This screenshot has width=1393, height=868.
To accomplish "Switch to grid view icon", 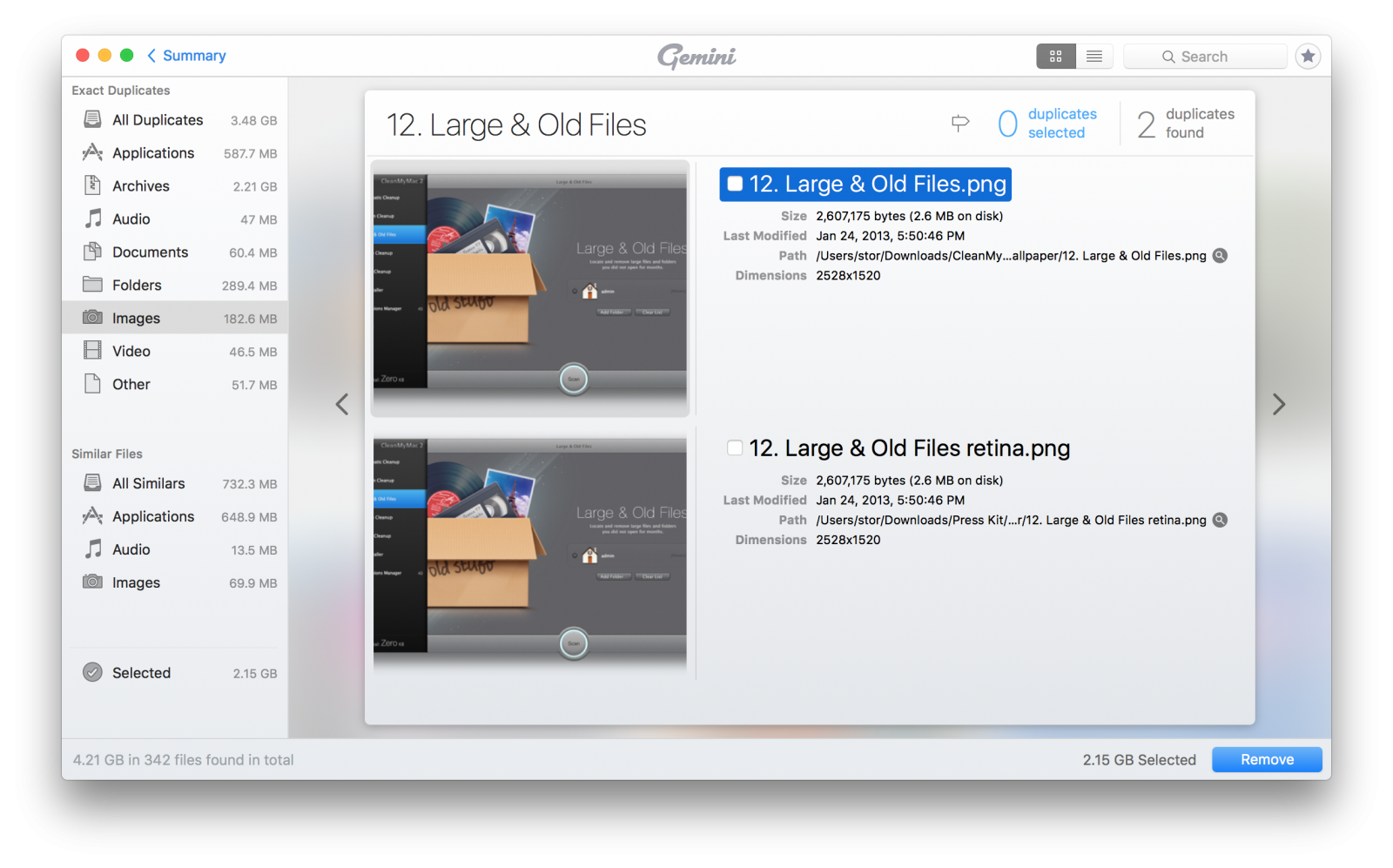I will pos(1056,57).
